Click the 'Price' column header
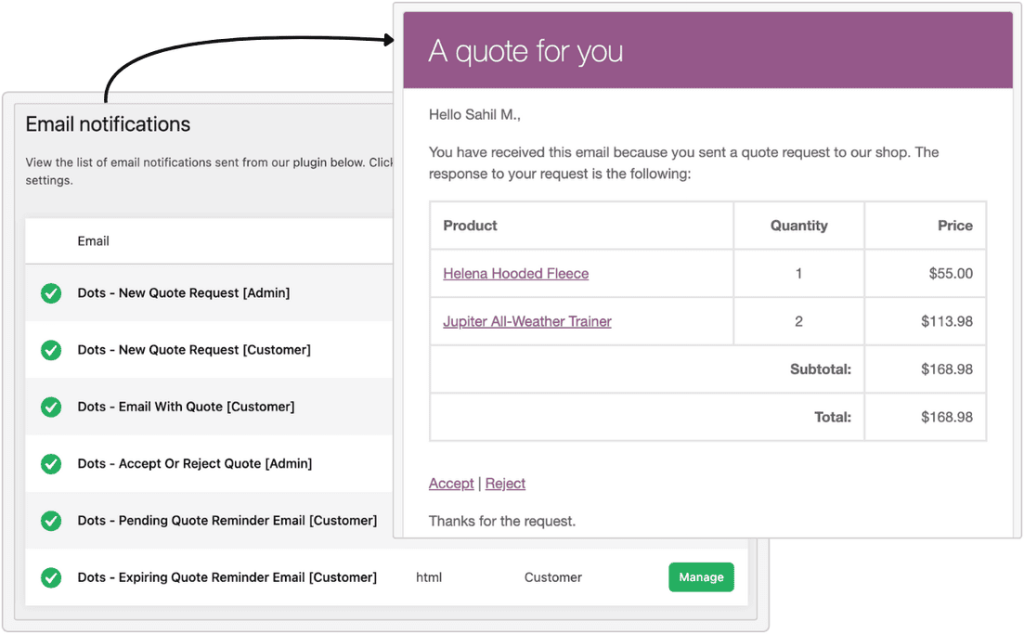Screen dimensions: 1024x634 pos(955,226)
